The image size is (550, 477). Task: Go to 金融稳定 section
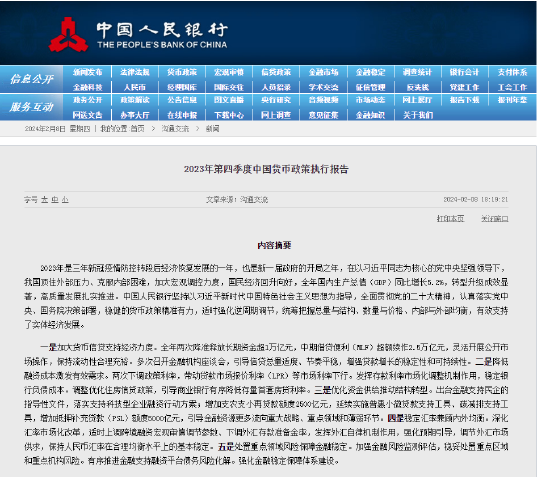tap(370, 72)
